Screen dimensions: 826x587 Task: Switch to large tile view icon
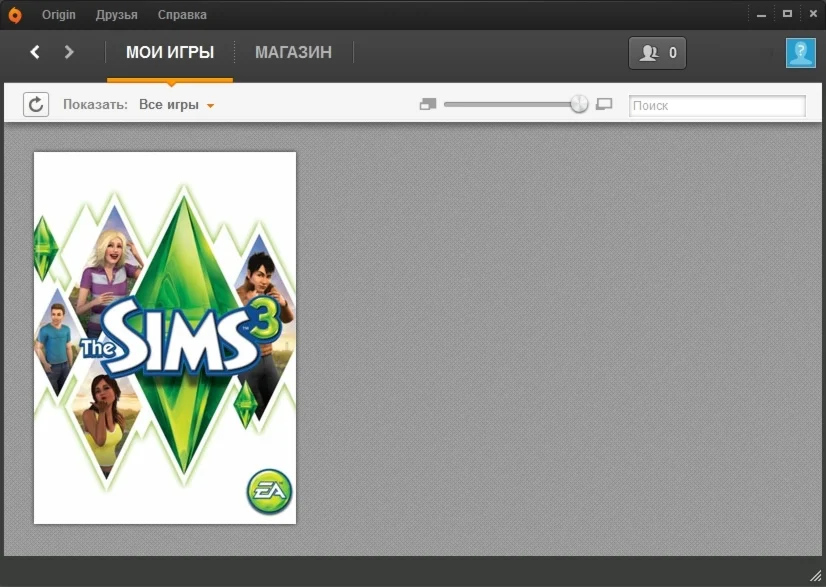604,103
